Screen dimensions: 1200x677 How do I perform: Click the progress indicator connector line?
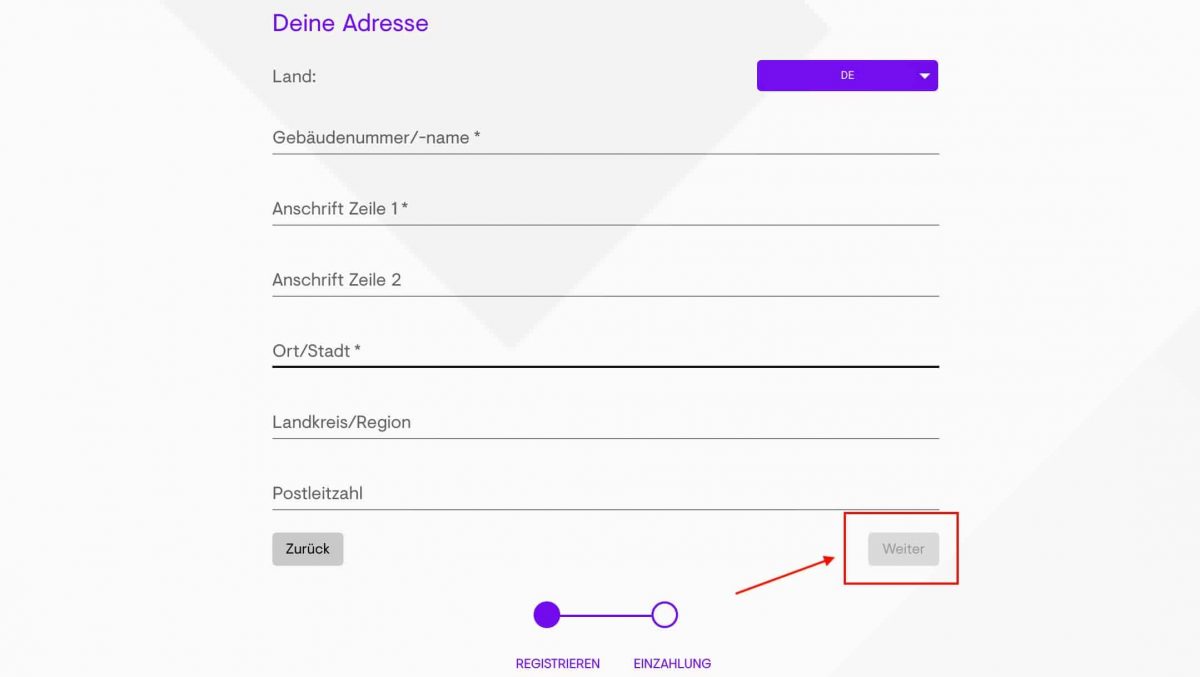coord(606,615)
